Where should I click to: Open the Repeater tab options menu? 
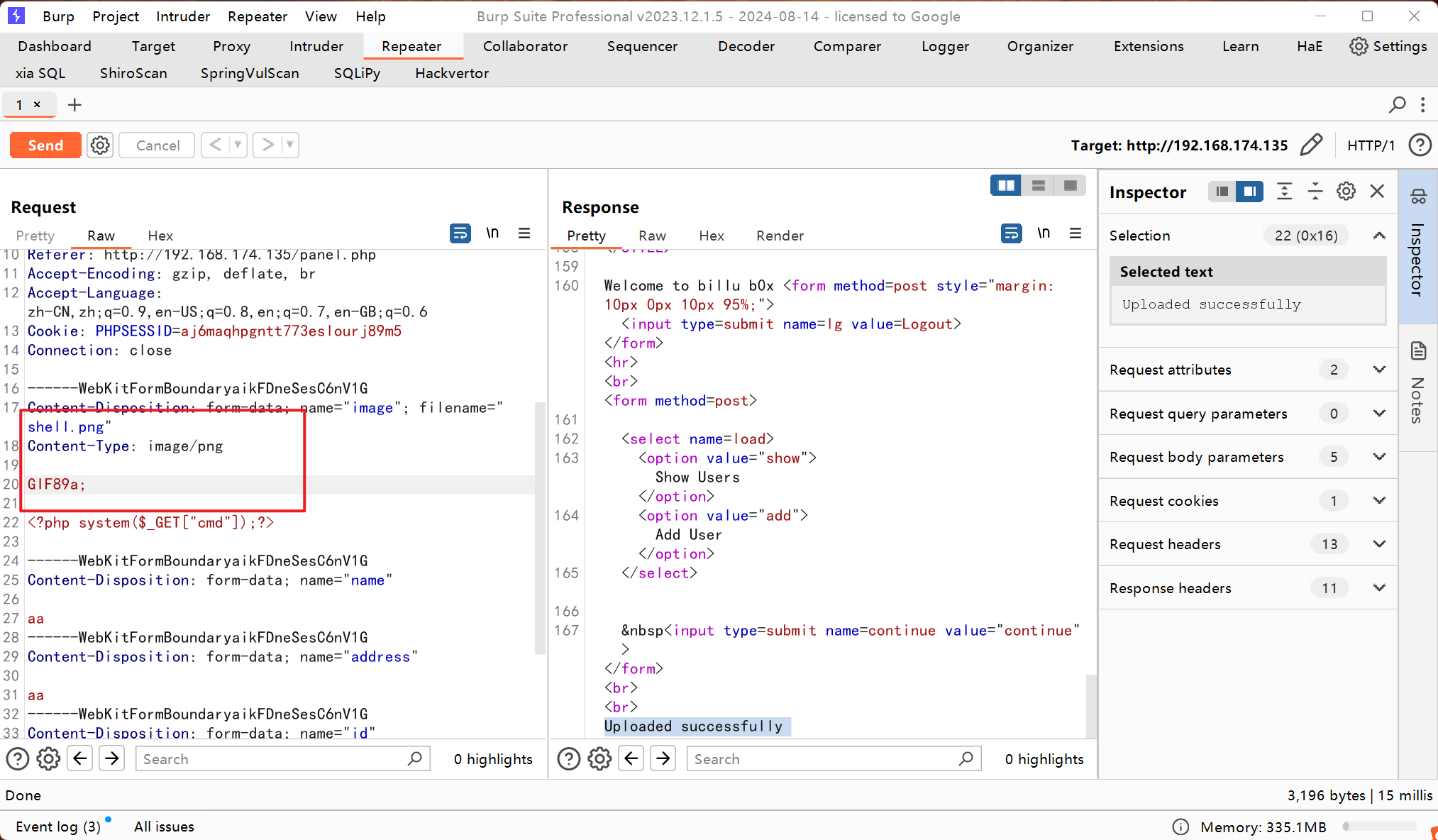(x=1422, y=105)
